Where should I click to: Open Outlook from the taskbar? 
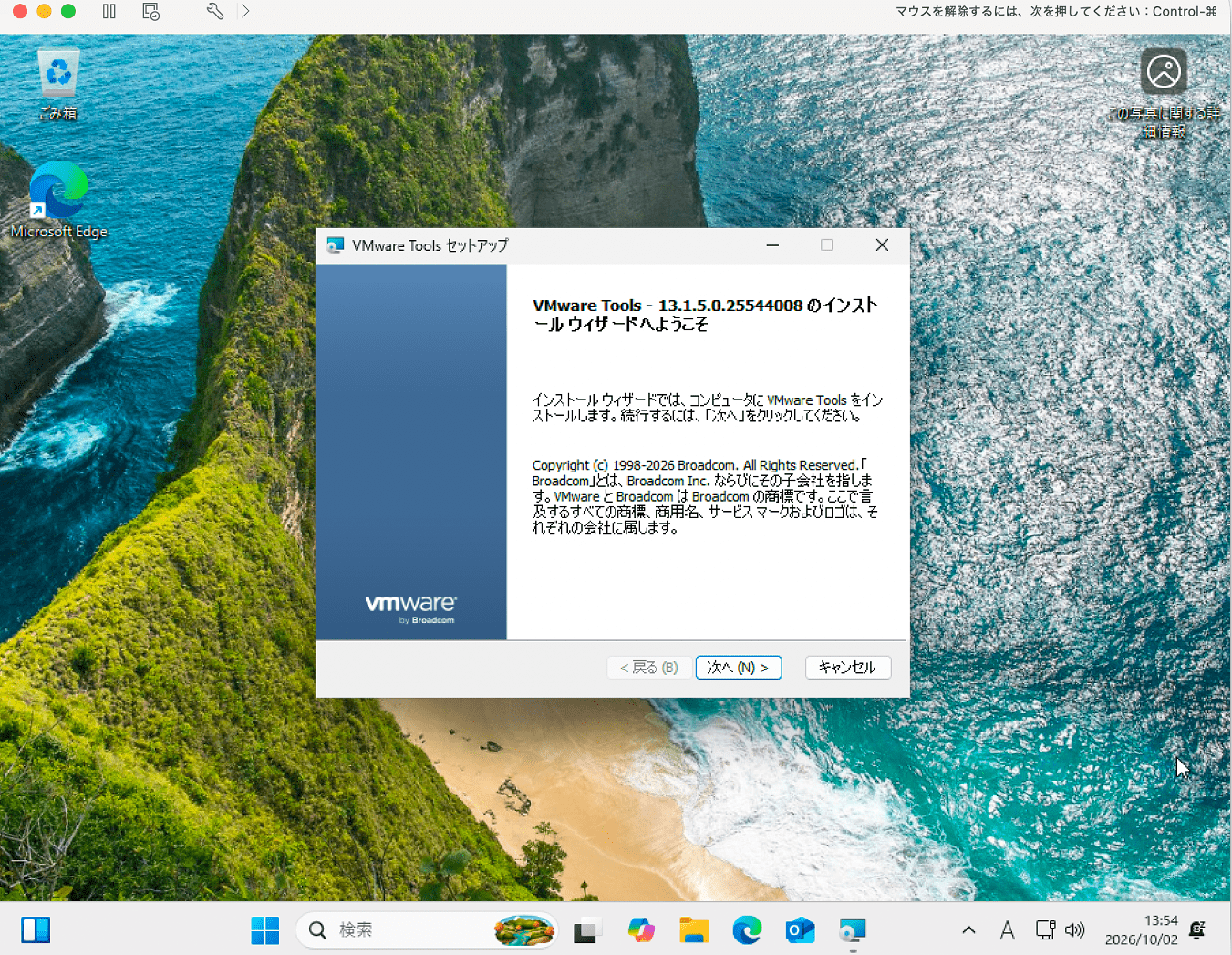[800, 930]
